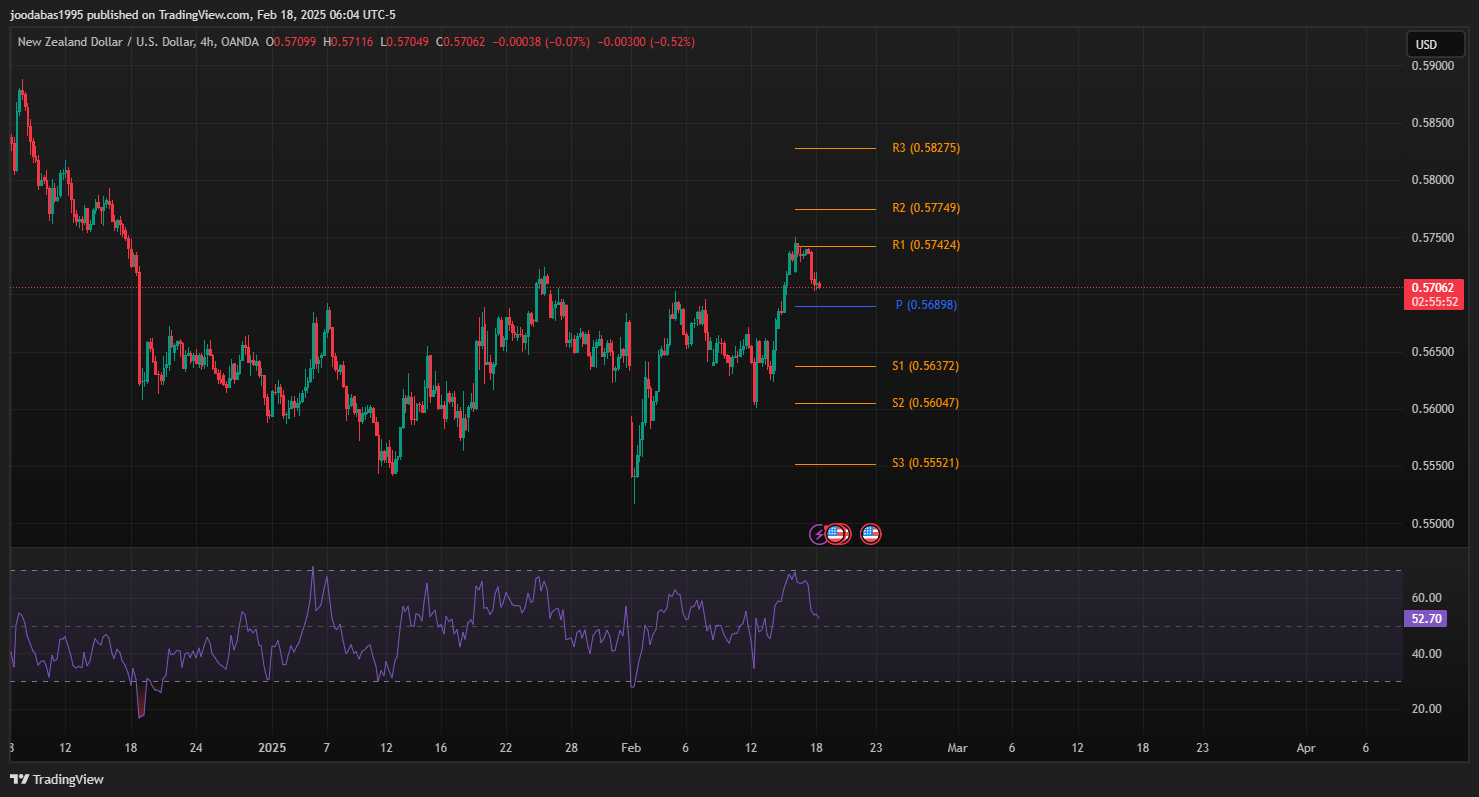Click the New Zealand Dollar / U.S. Dollar title
The image size is (1479, 797).
(x=106, y=42)
